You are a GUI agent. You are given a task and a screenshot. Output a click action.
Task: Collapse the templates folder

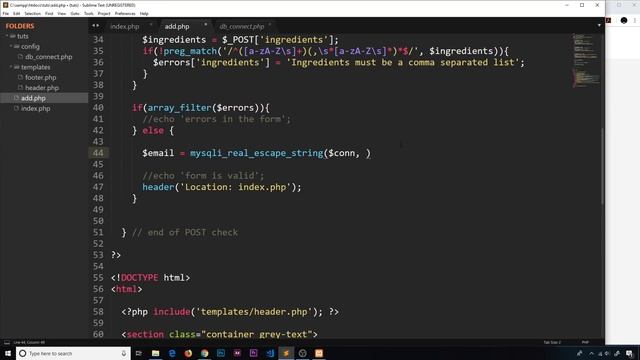(x=11, y=67)
